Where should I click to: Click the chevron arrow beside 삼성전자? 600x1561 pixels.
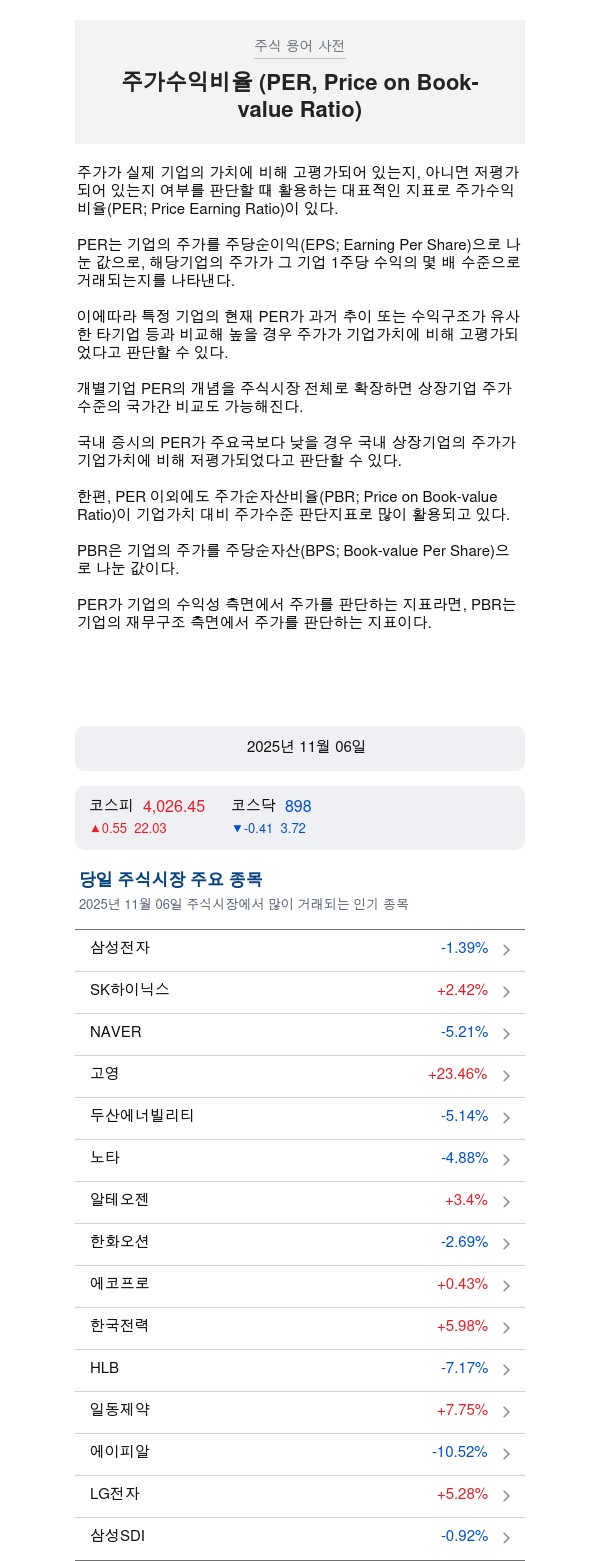[x=506, y=950]
